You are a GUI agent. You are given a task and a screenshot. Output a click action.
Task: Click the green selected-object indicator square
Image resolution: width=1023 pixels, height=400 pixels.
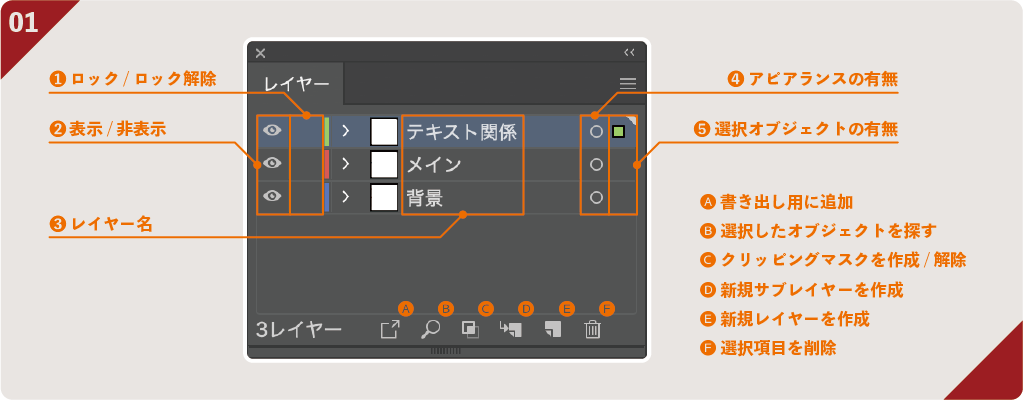click(619, 131)
